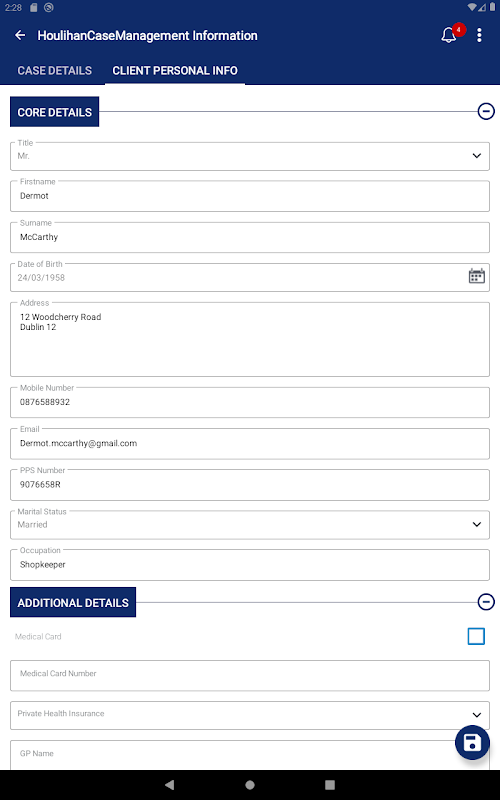The width and height of the screenshot is (500, 800).
Task: Tap Android back navigation triangle
Action: (x=170, y=785)
